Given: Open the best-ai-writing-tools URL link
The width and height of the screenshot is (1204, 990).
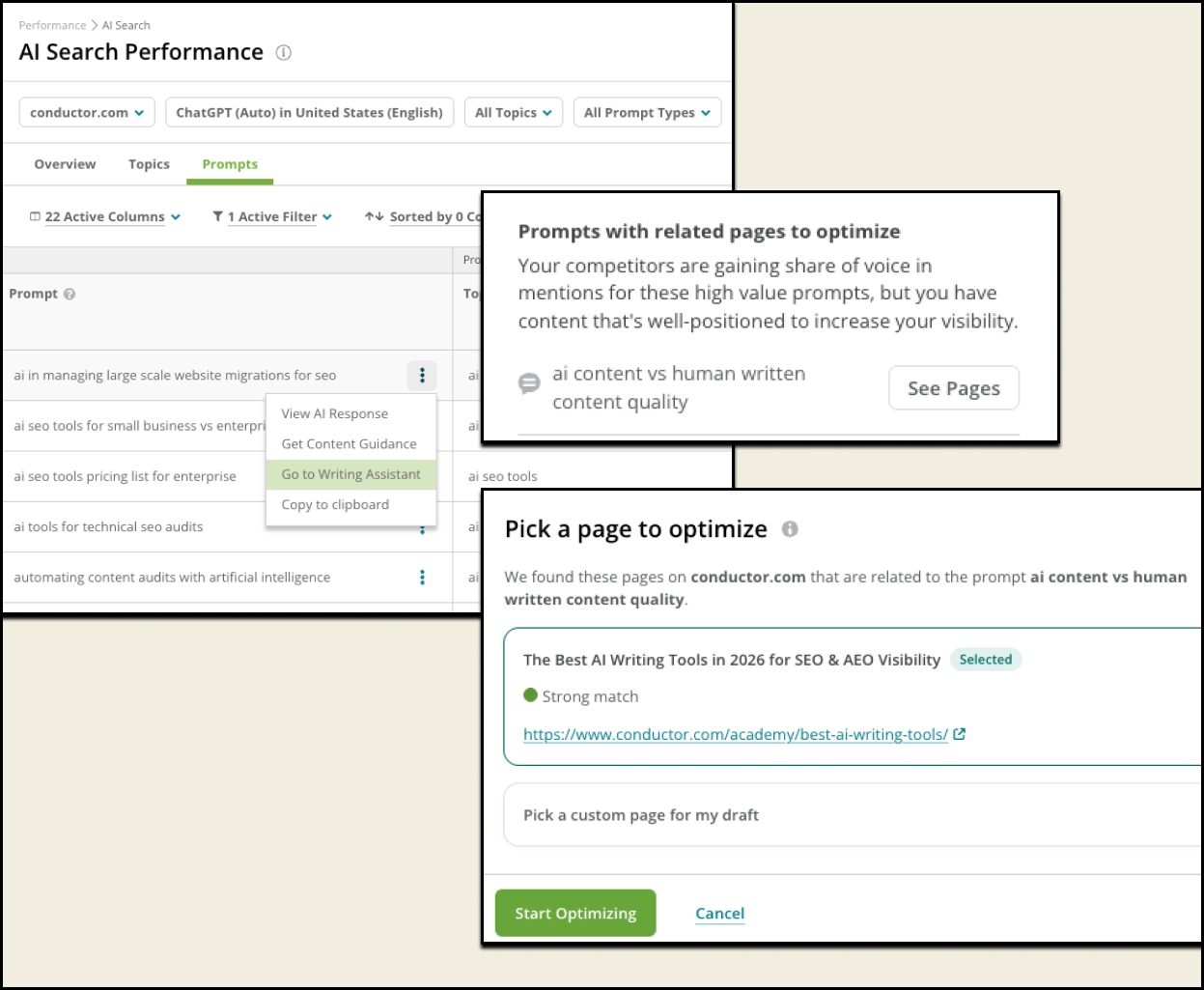Looking at the screenshot, I should point(736,734).
